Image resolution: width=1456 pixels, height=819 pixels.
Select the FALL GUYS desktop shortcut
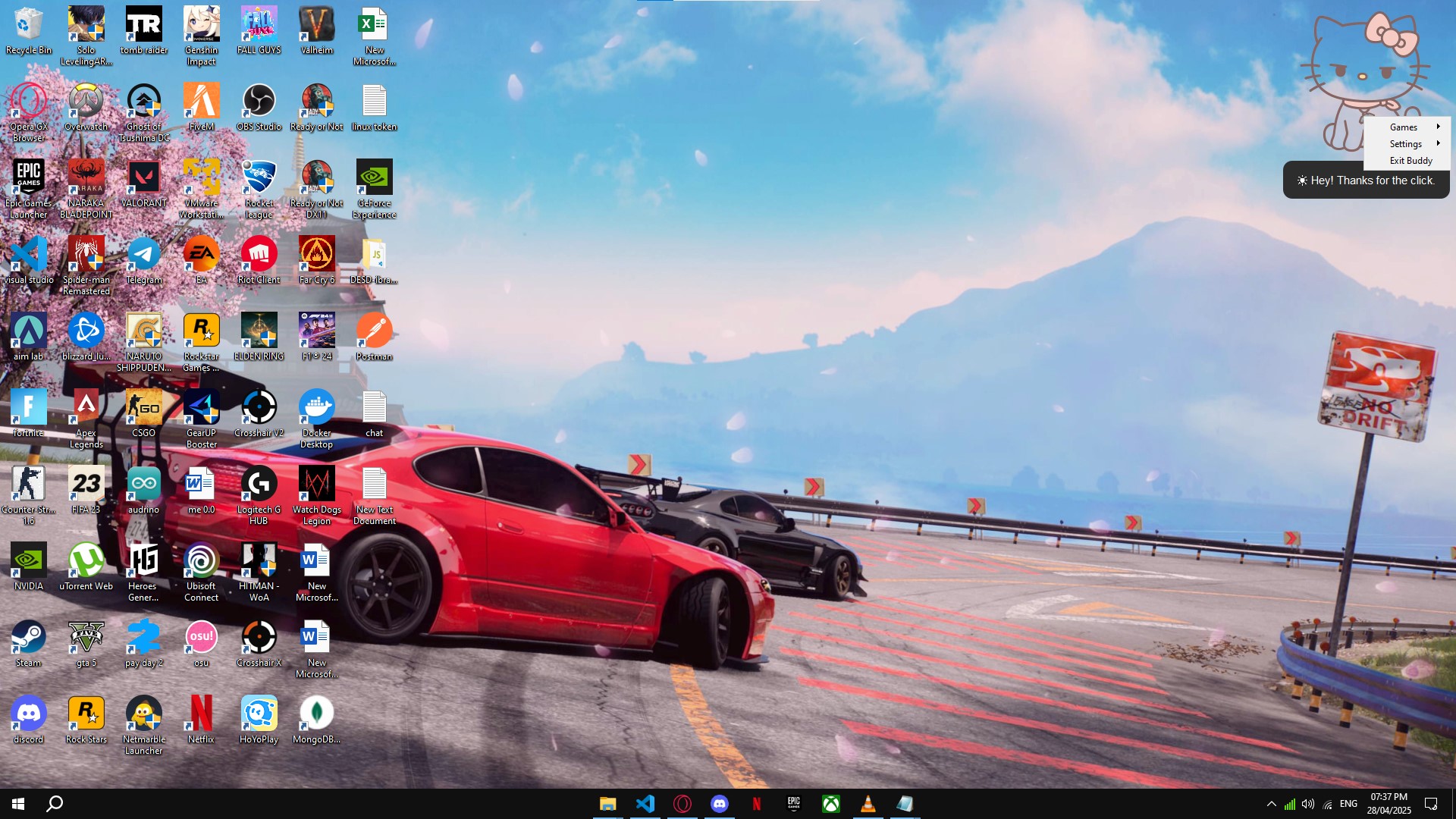pos(259,31)
